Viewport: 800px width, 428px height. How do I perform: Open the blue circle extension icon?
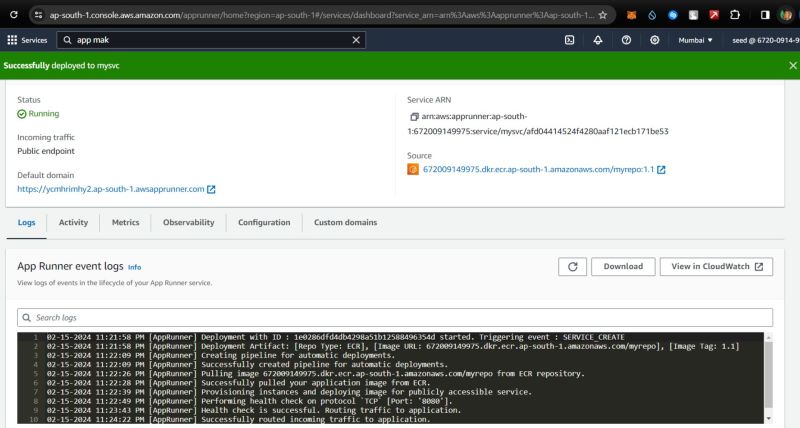(x=673, y=15)
